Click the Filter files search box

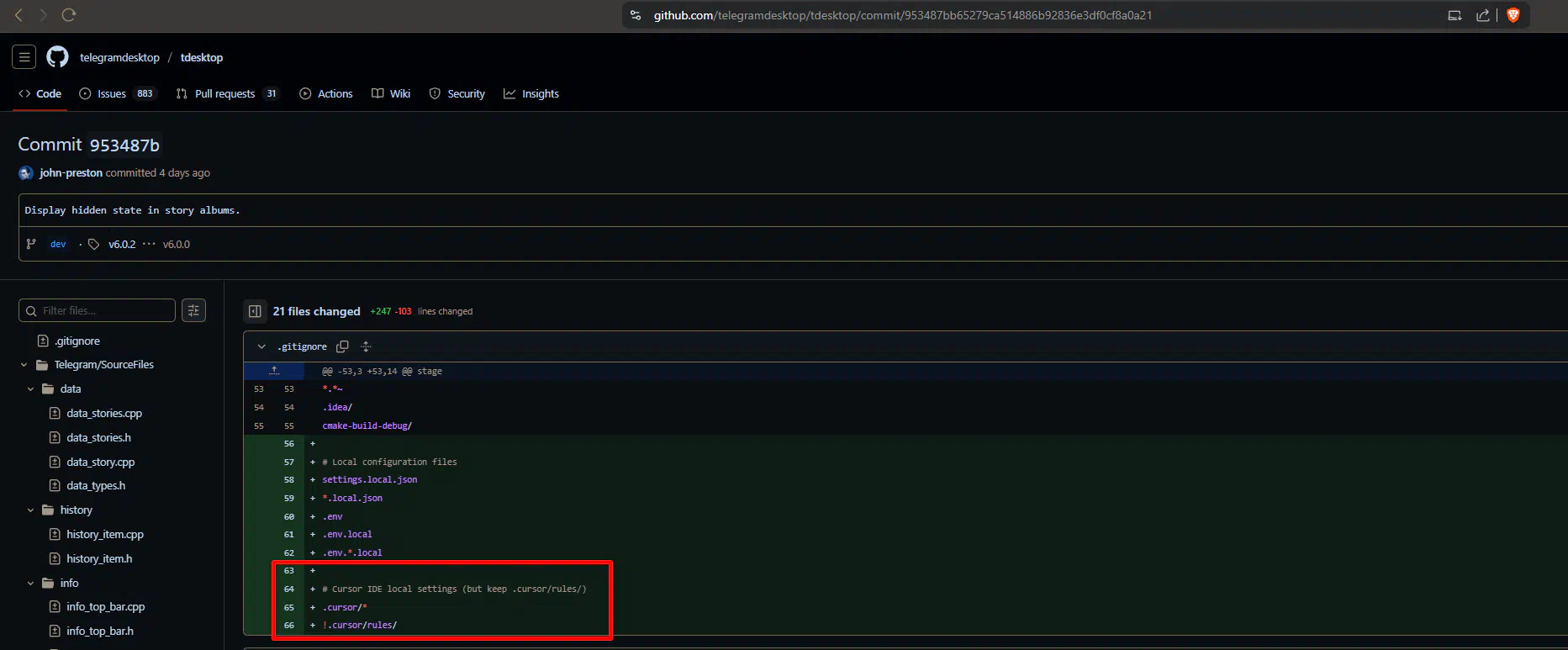tap(97, 310)
